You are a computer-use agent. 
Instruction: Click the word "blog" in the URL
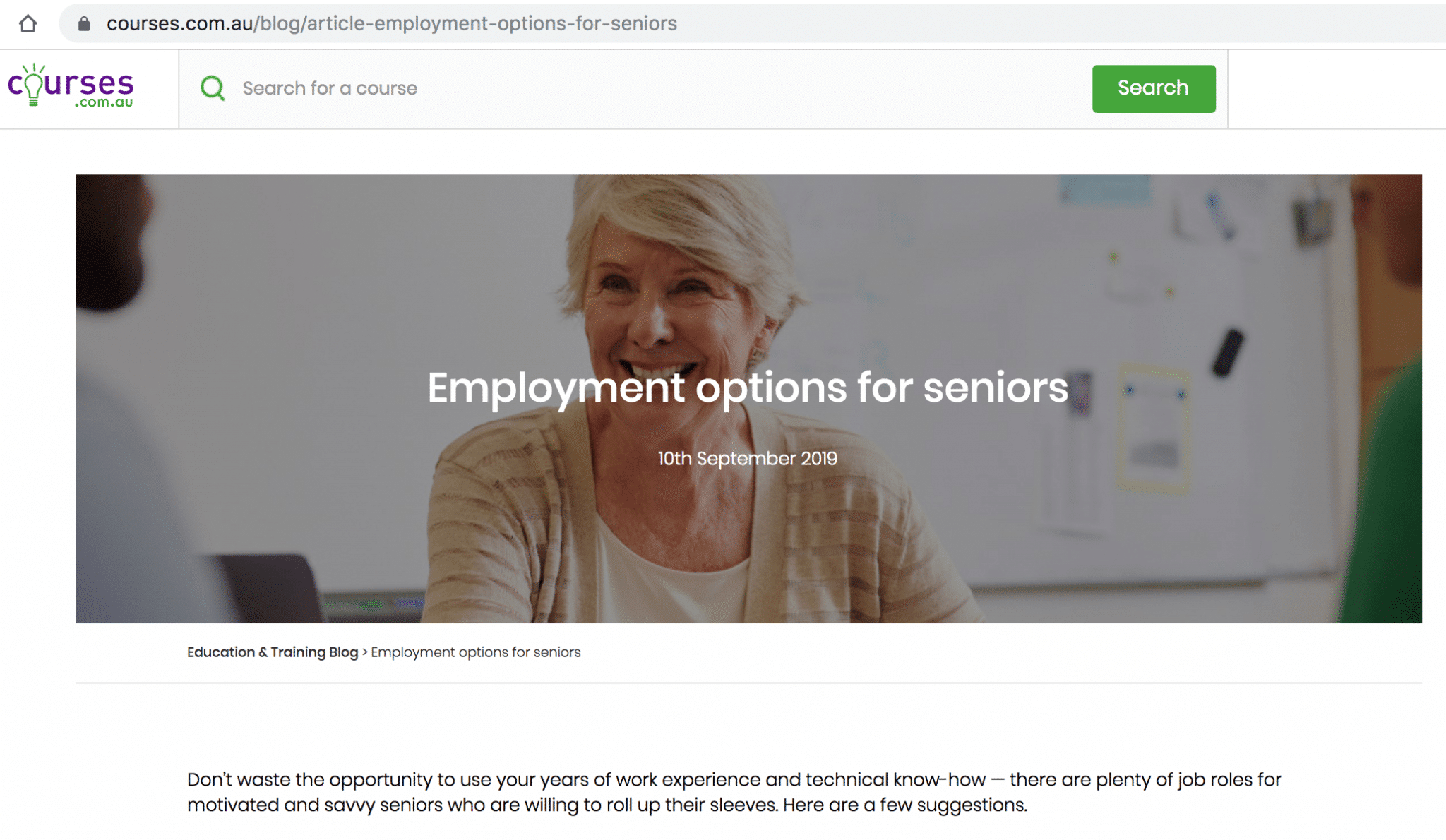(280, 24)
